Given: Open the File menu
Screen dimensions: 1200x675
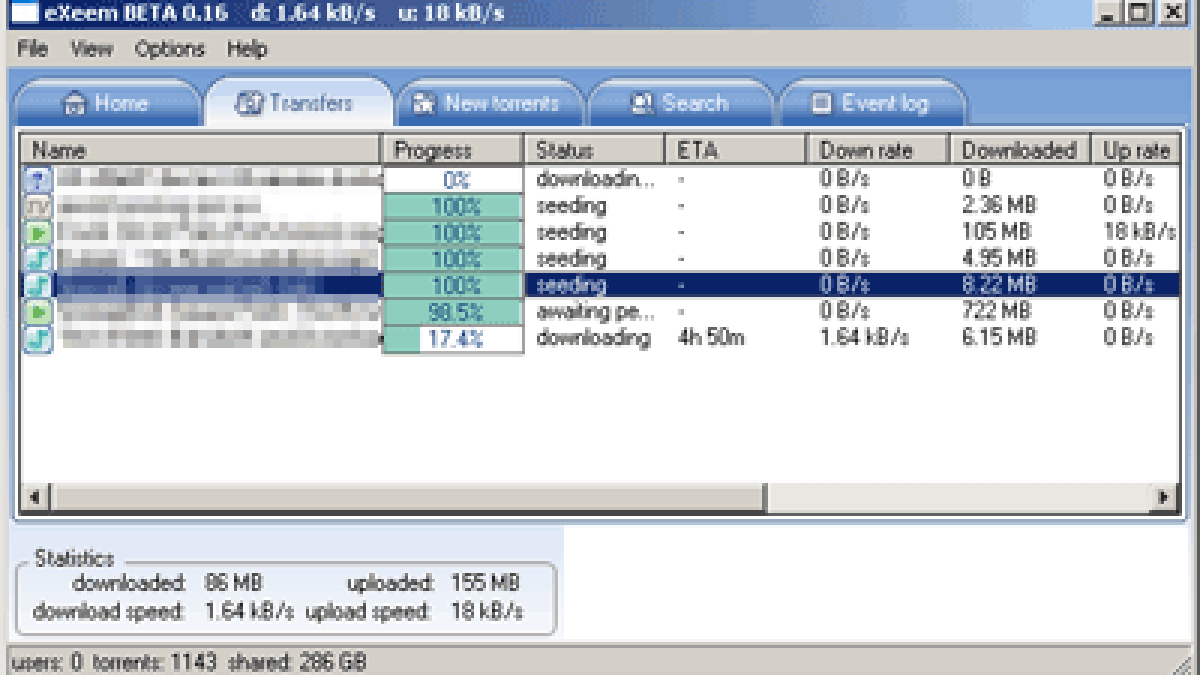Looking at the screenshot, I should [x=32, y=49].
